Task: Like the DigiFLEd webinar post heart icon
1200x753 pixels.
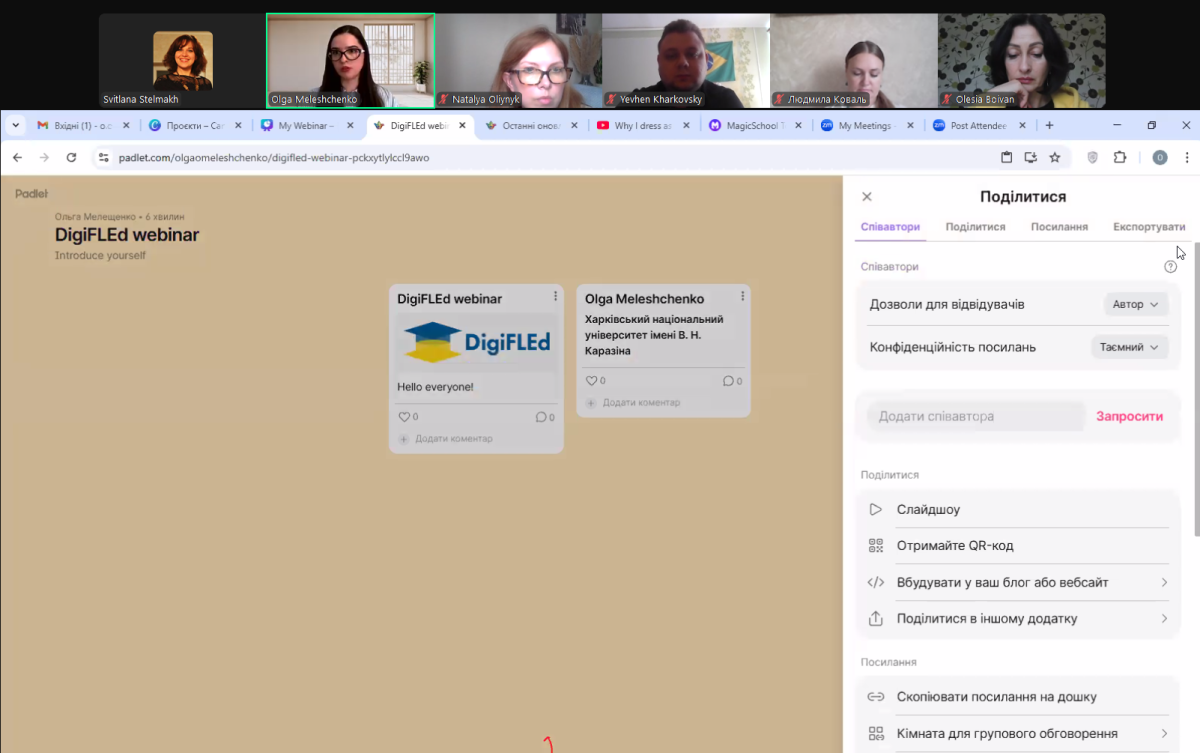Action: point(404,417)
